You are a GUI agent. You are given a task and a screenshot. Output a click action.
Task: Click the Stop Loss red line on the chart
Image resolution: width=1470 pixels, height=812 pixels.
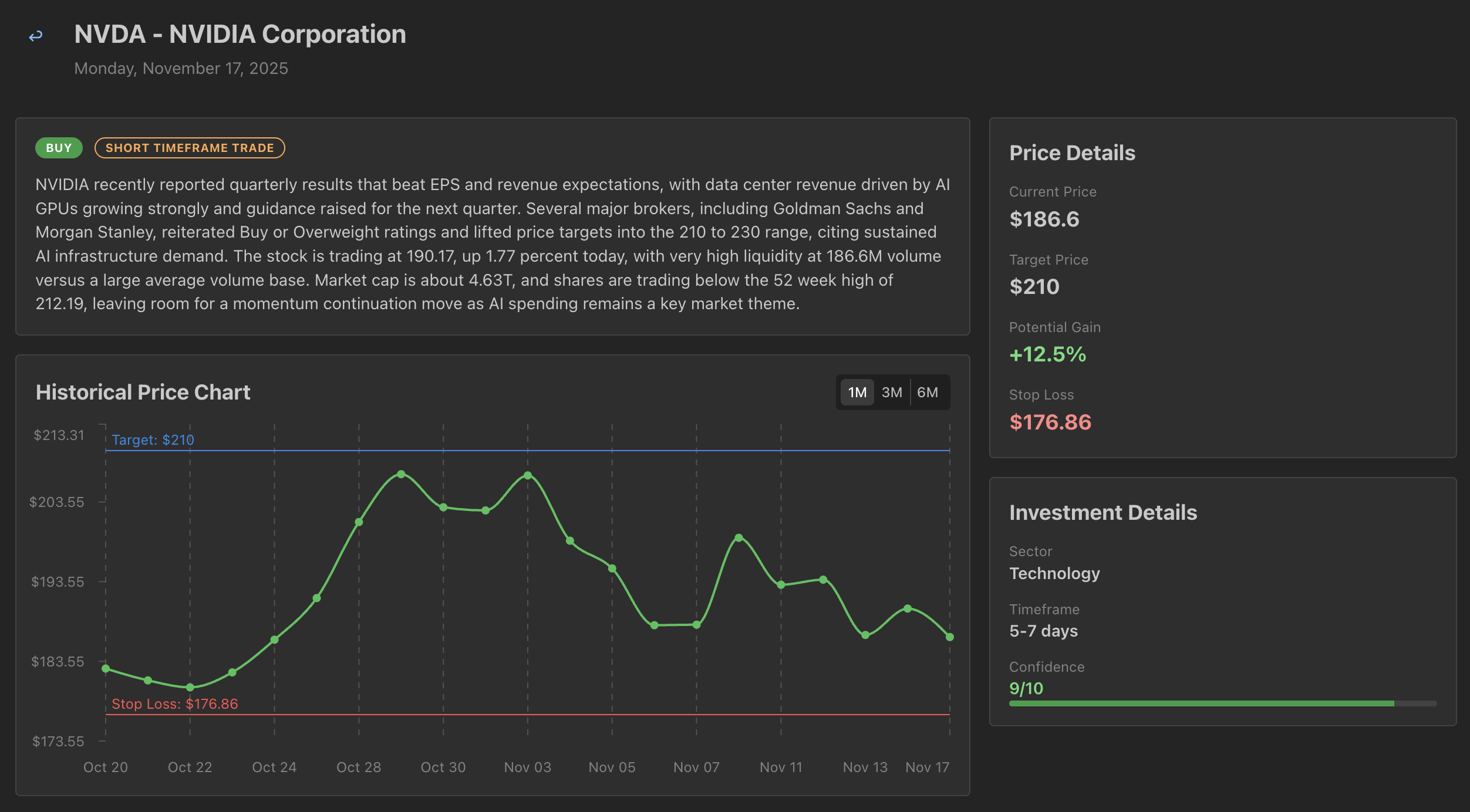pos(528,715)
